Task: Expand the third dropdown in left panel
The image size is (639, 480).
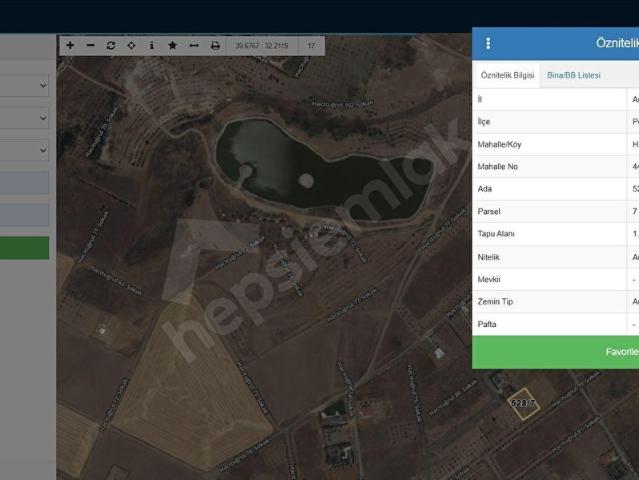Action: click(24, 150)
